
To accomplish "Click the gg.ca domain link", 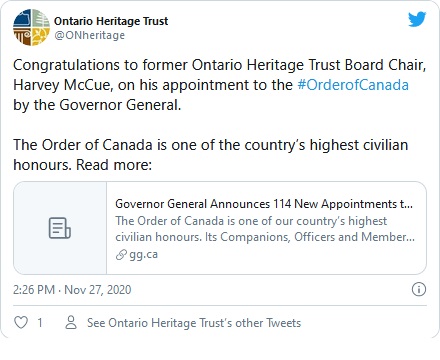I will click(144, 254).
